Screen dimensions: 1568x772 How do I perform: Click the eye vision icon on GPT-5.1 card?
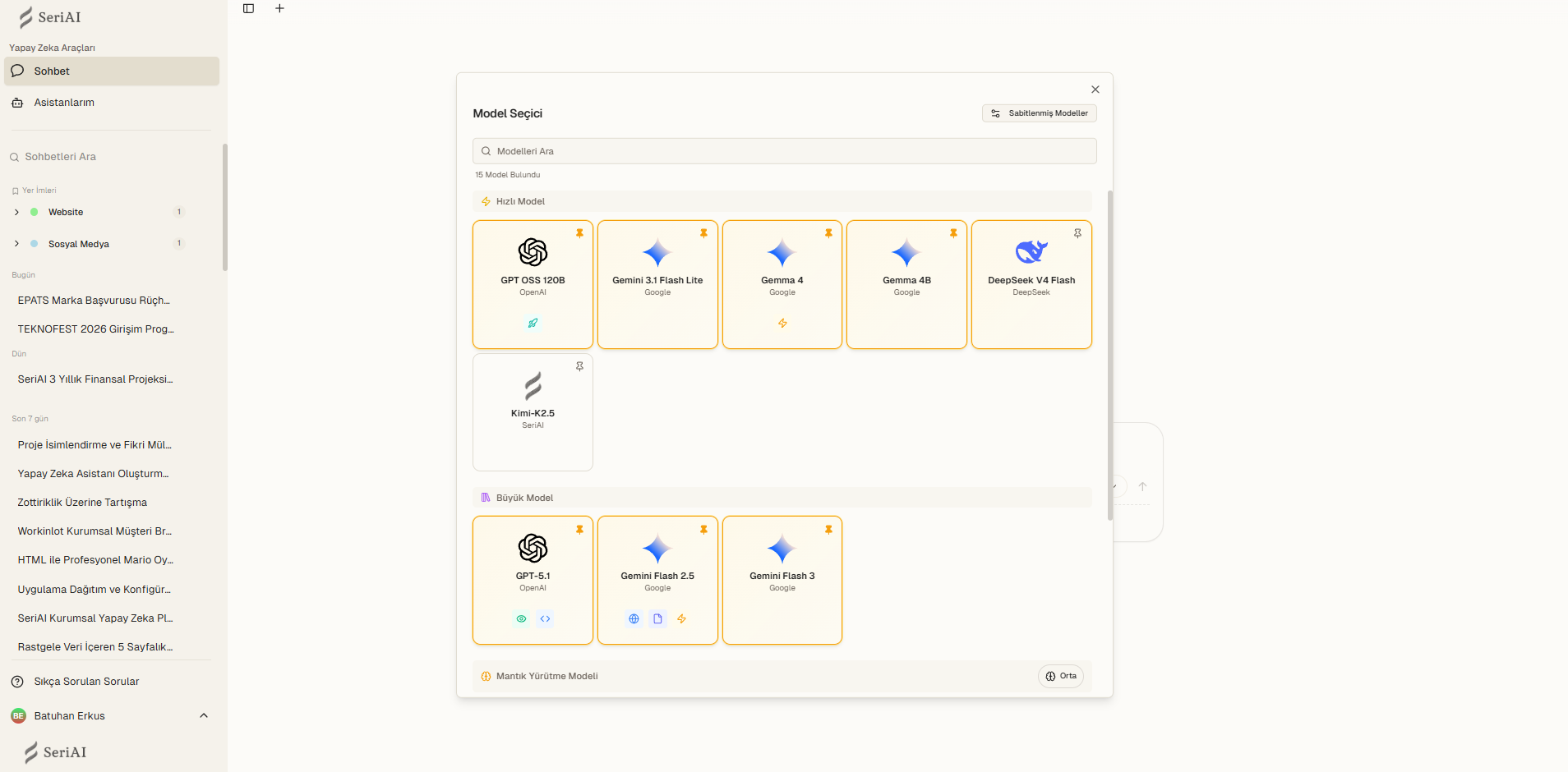521,618
